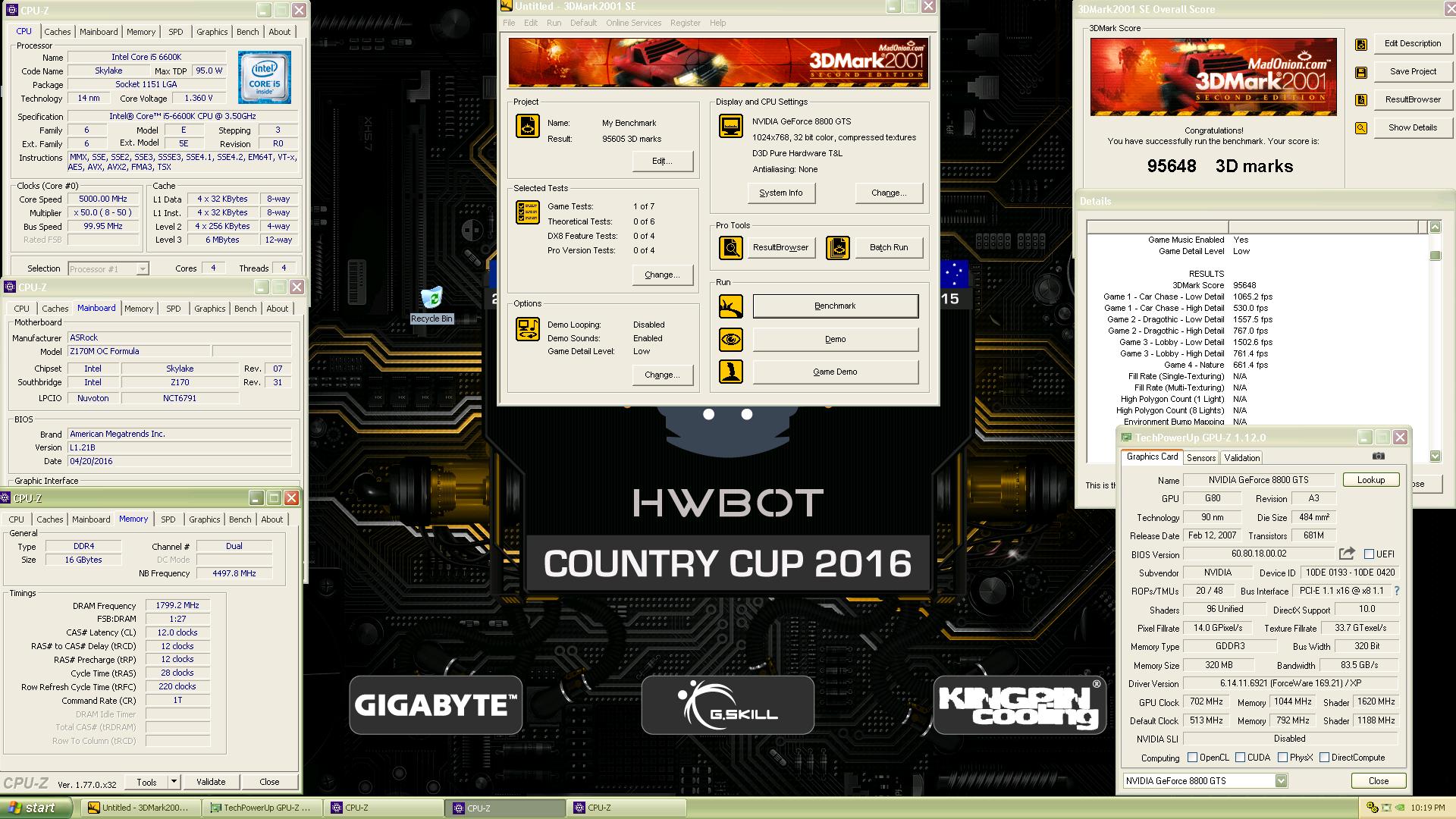
Task: Click the Bus Interface question mark in GPU-Z
Action: pos(1396,591)
